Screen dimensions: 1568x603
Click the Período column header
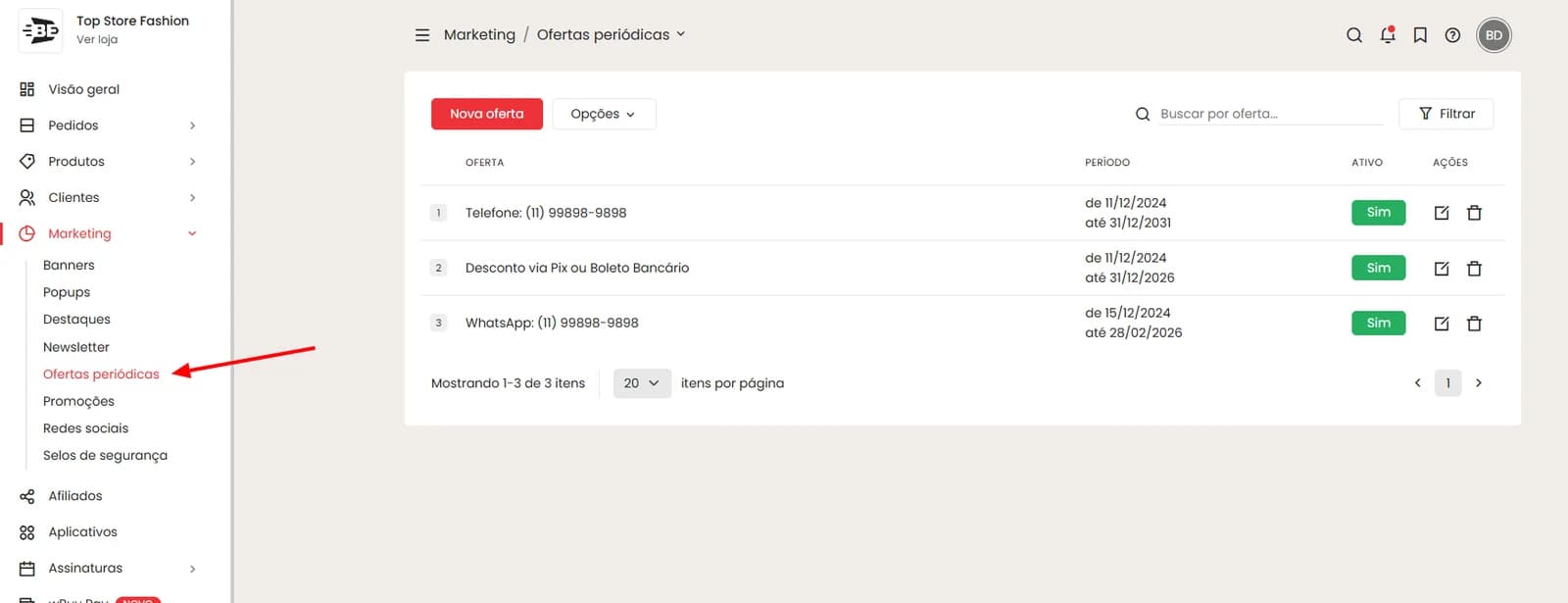coord(1107,163)
